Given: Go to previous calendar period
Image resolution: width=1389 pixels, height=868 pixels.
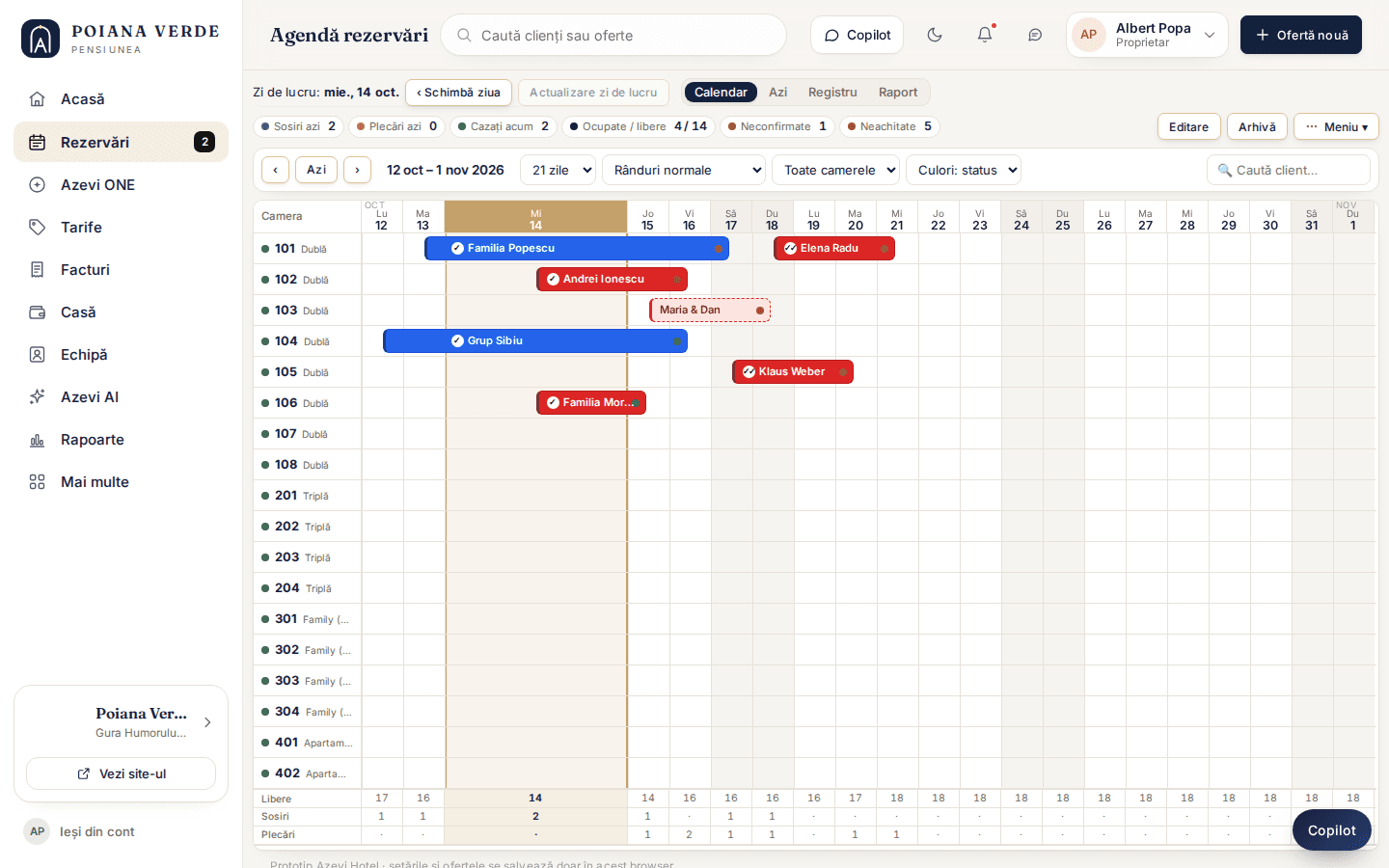Looking at the screenshot, I should point(275,170).
